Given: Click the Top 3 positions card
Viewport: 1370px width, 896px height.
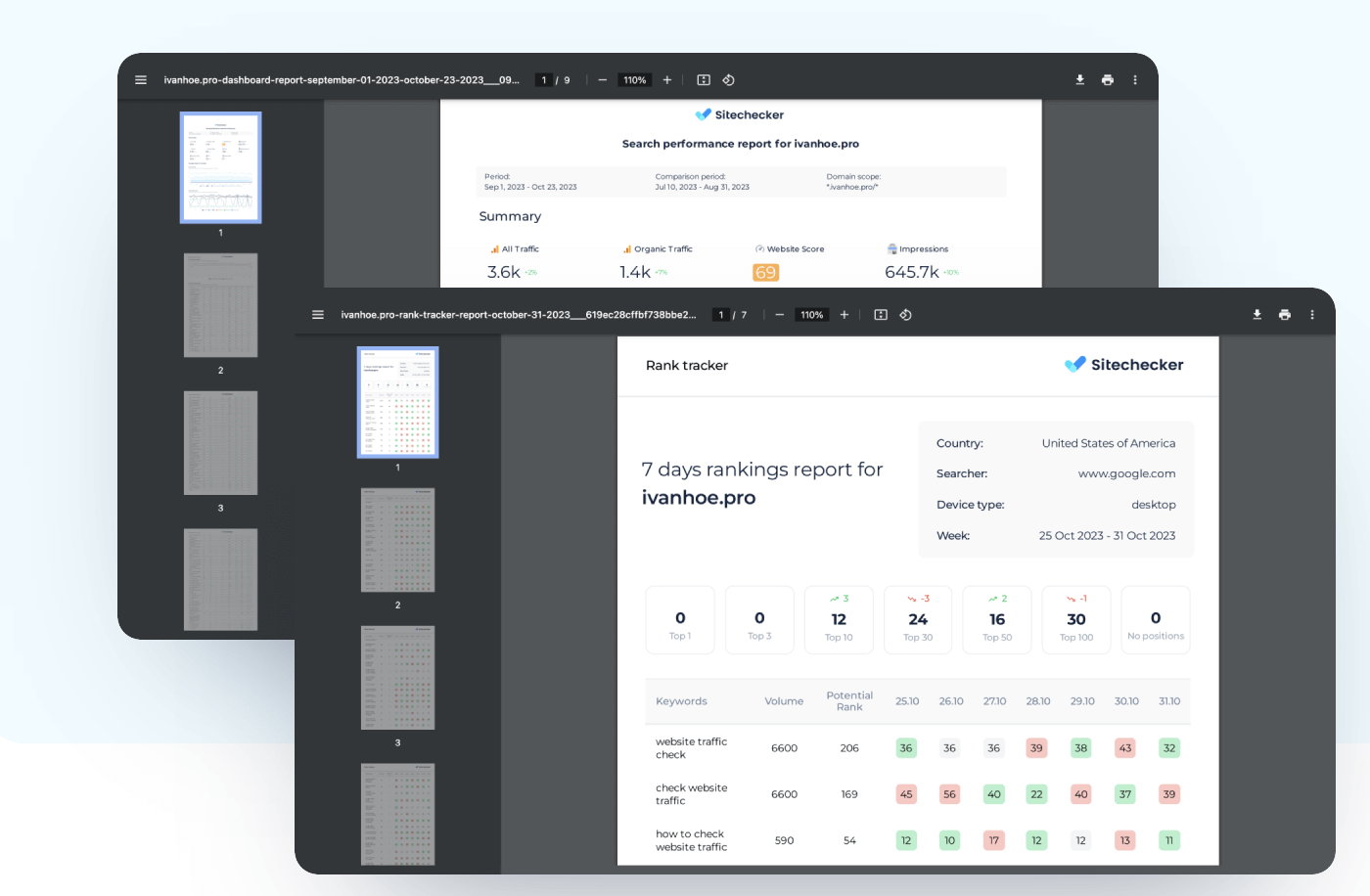Looking at the screenshot, I should coord(759,620).
